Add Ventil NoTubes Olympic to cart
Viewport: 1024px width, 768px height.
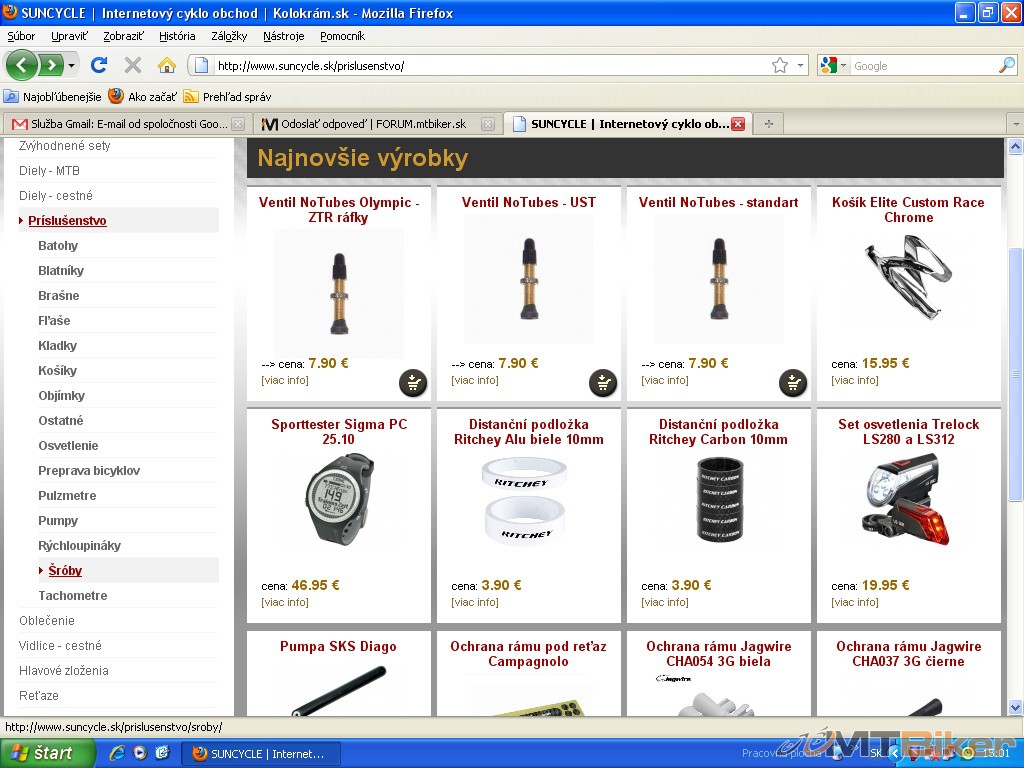(x=412, y=382)
